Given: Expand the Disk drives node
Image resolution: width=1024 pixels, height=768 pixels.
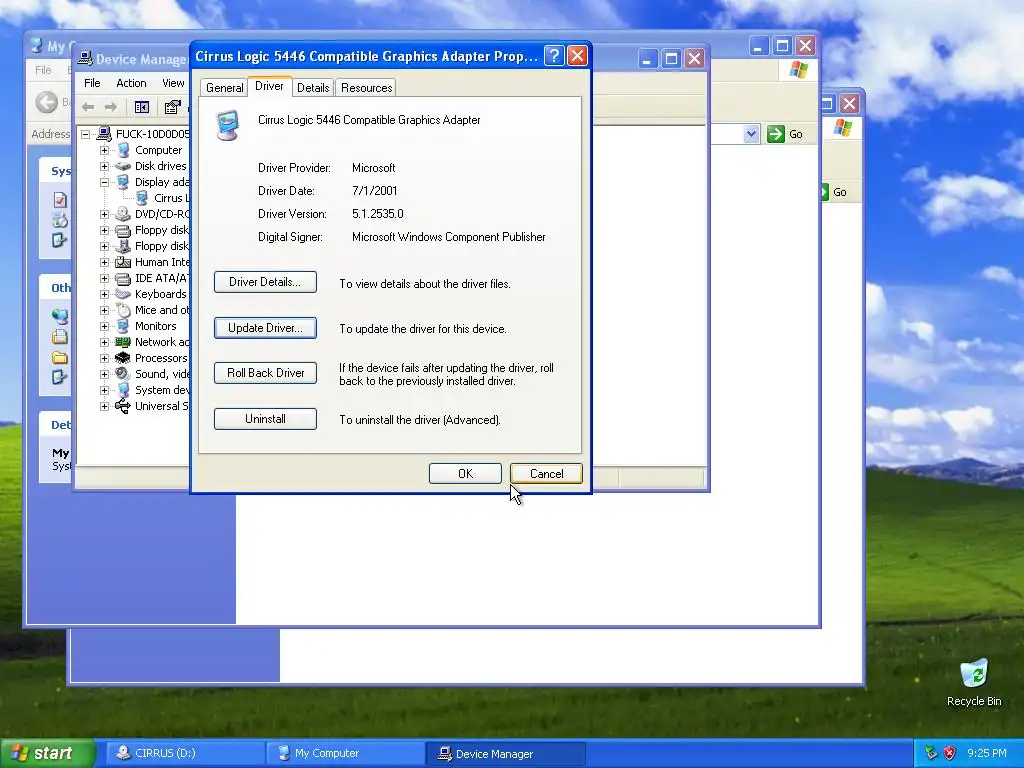Looking at the screenshot, I should 104,167.
